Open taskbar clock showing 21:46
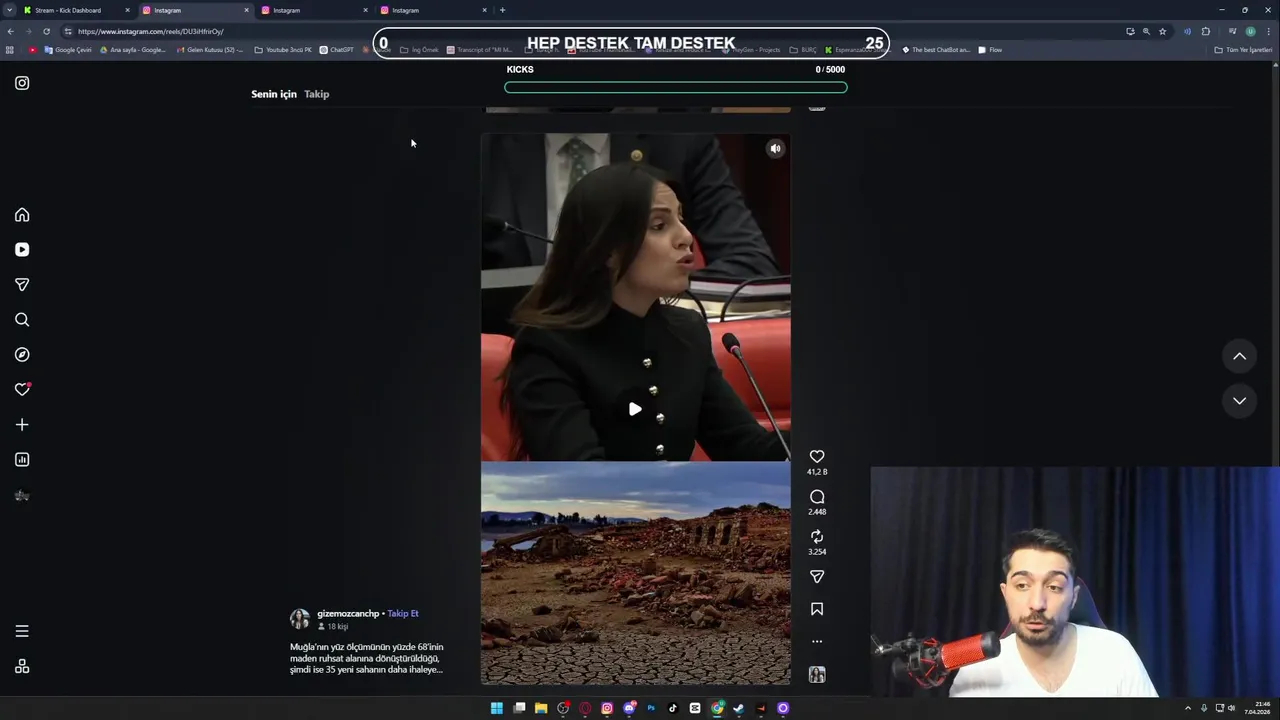The height and width of the screenshot is (720, 1280). [x=1258, y=708]
